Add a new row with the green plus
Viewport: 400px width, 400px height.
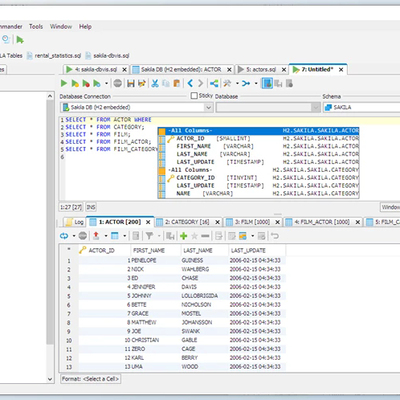coord(183,236)
